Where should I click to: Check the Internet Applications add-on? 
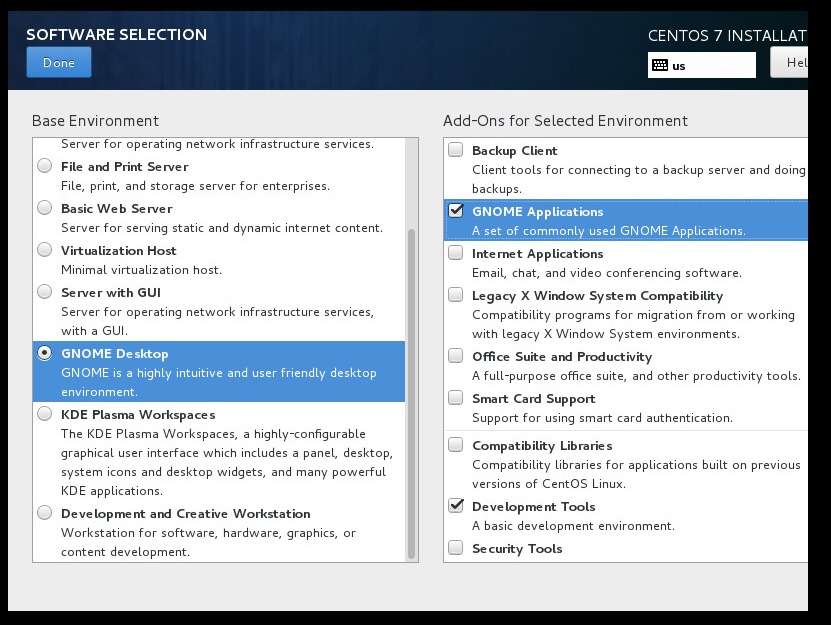coord(456,253)
